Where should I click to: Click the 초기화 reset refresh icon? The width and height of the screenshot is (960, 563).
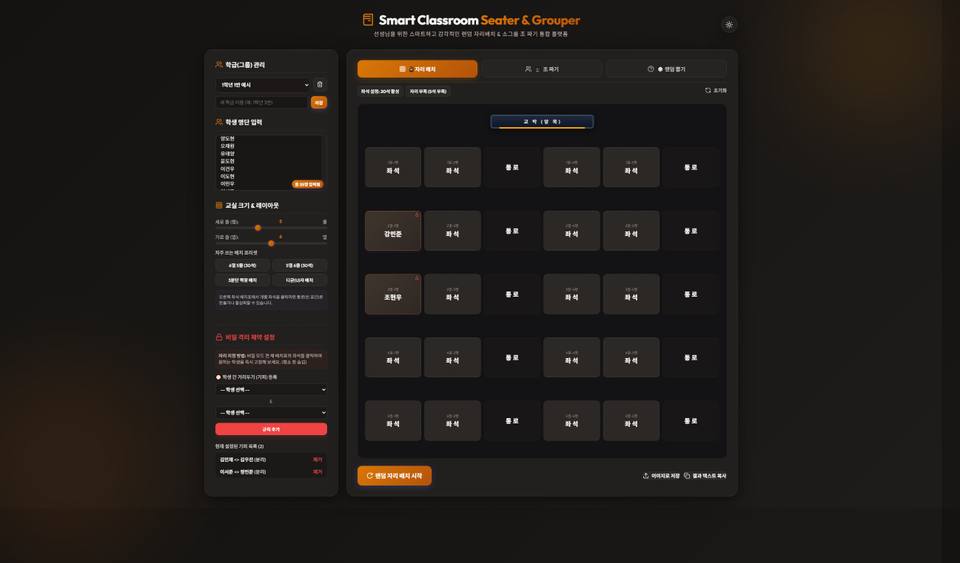tap(708, 91)
